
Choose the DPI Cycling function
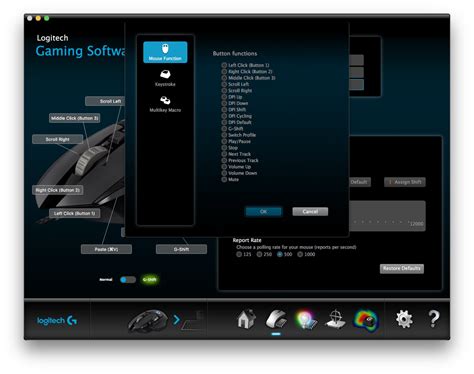click(x=224, y=116)
